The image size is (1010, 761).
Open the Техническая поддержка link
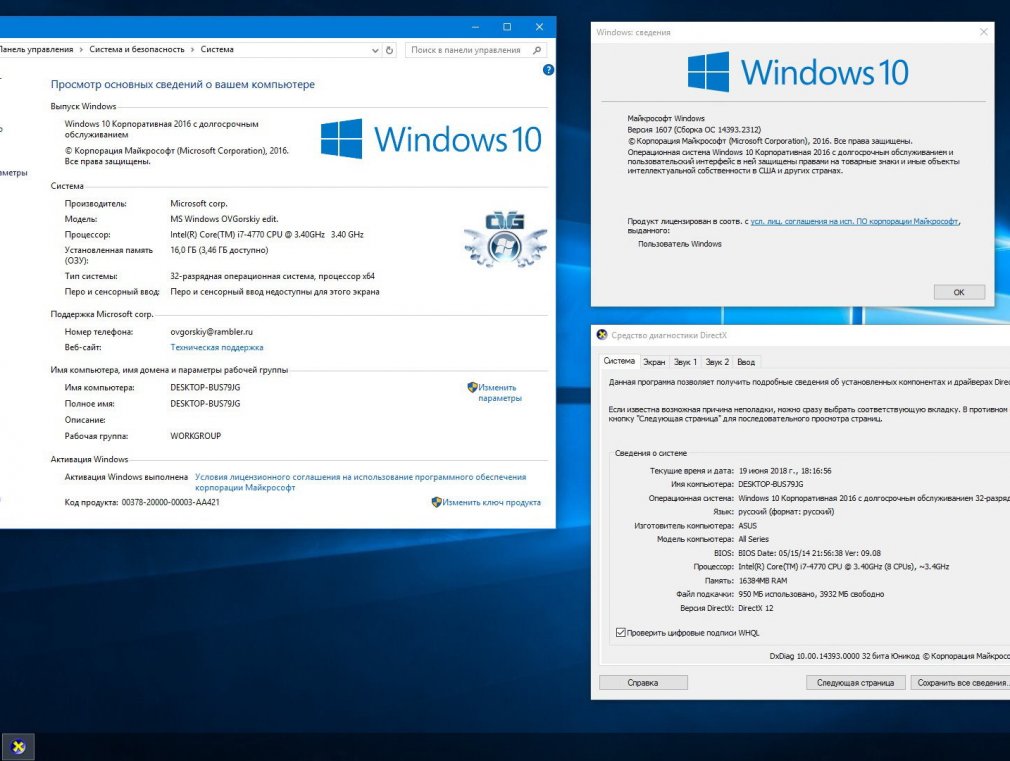[x=216, y=347]
